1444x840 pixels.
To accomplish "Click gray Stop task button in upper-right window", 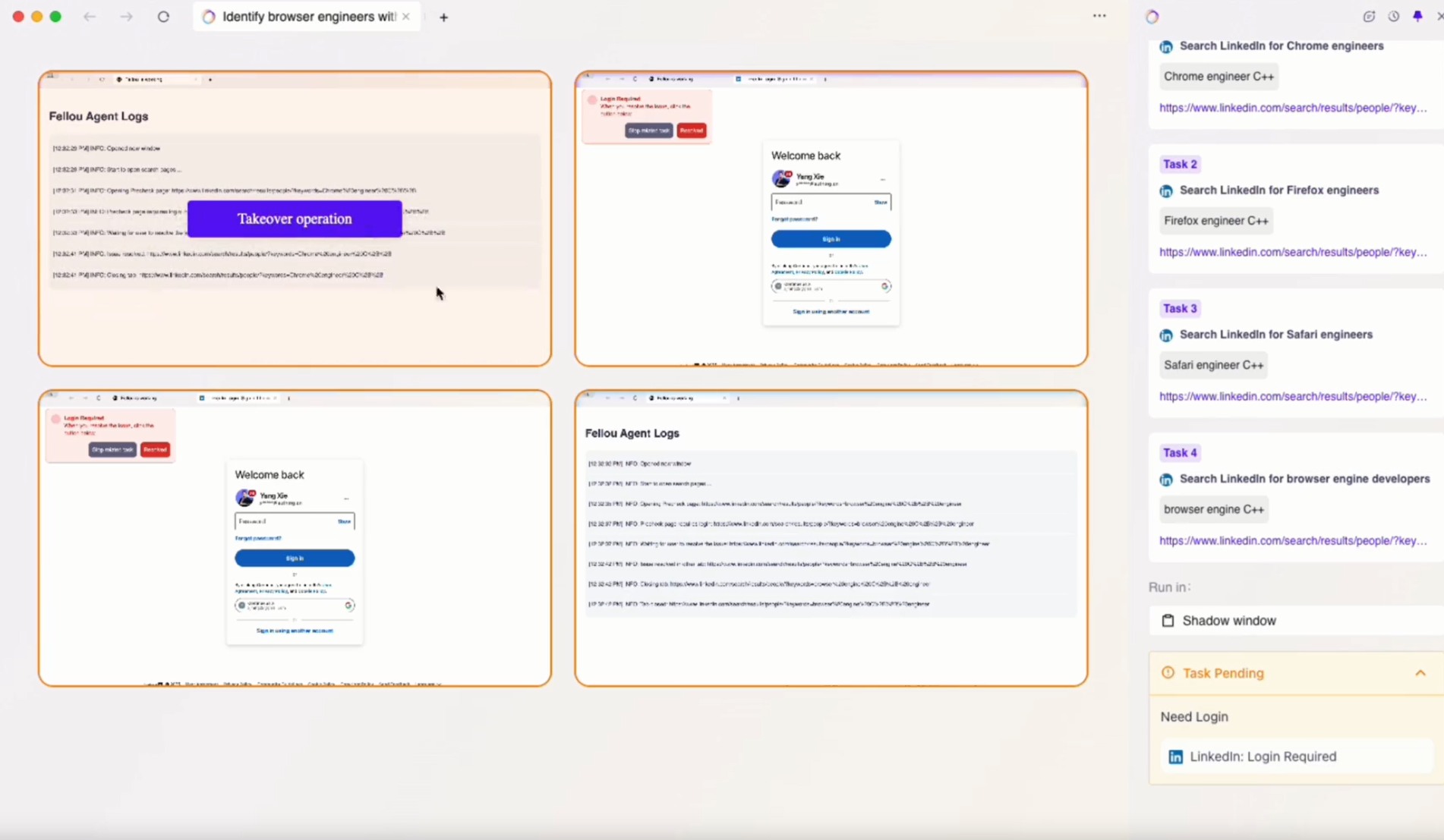I will 648,131.
